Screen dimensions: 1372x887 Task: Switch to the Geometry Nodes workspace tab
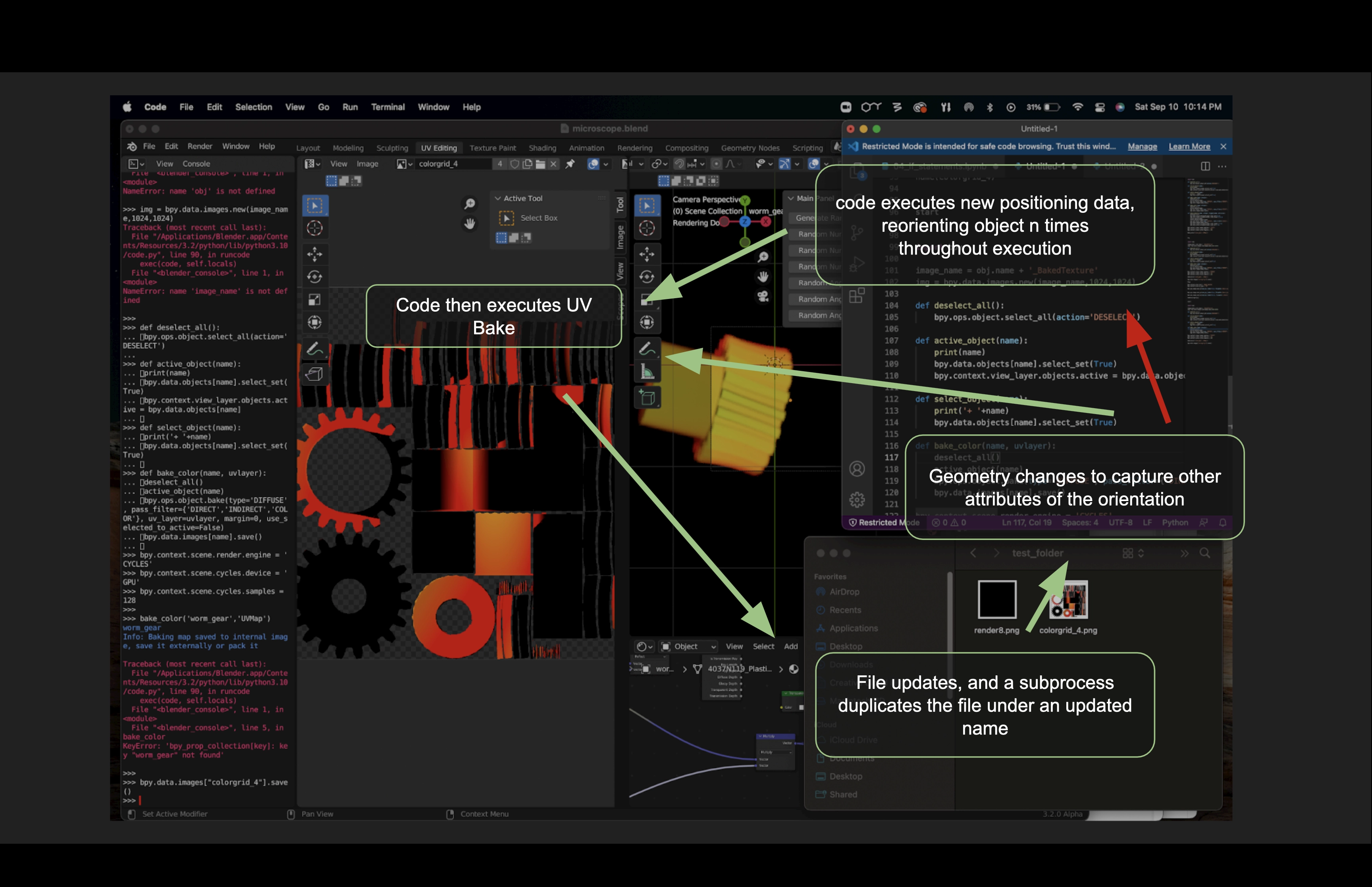pyautogui.click(x=750, y=148)
